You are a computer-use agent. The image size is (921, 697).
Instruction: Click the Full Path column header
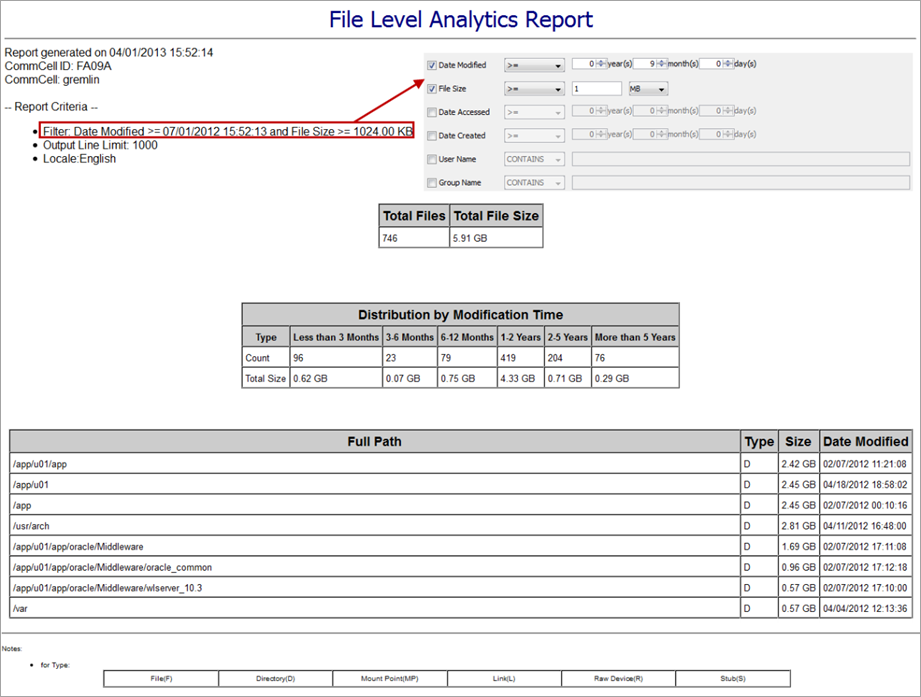375,441
